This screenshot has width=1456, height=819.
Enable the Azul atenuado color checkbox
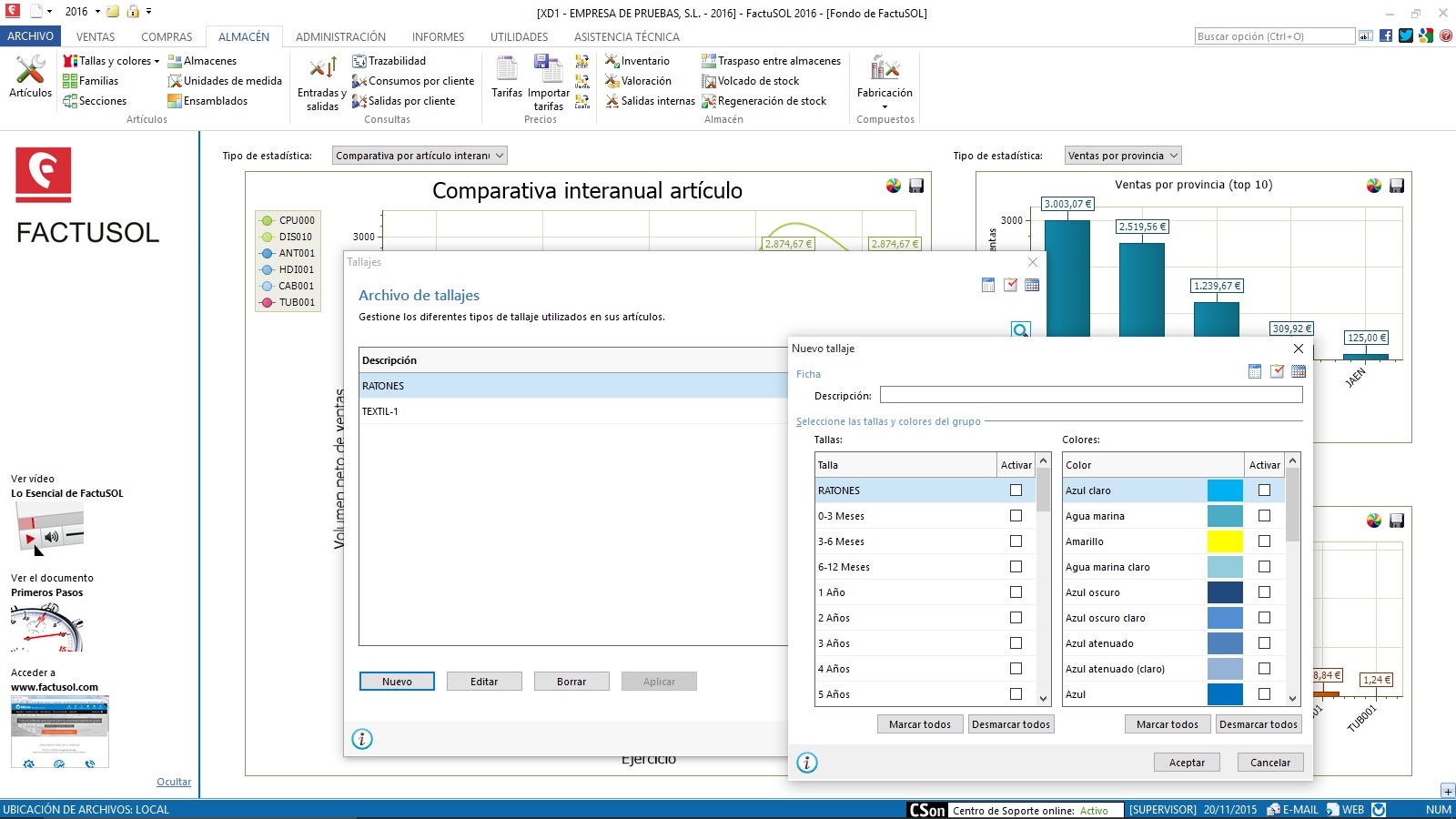[x=1264, y=643]
